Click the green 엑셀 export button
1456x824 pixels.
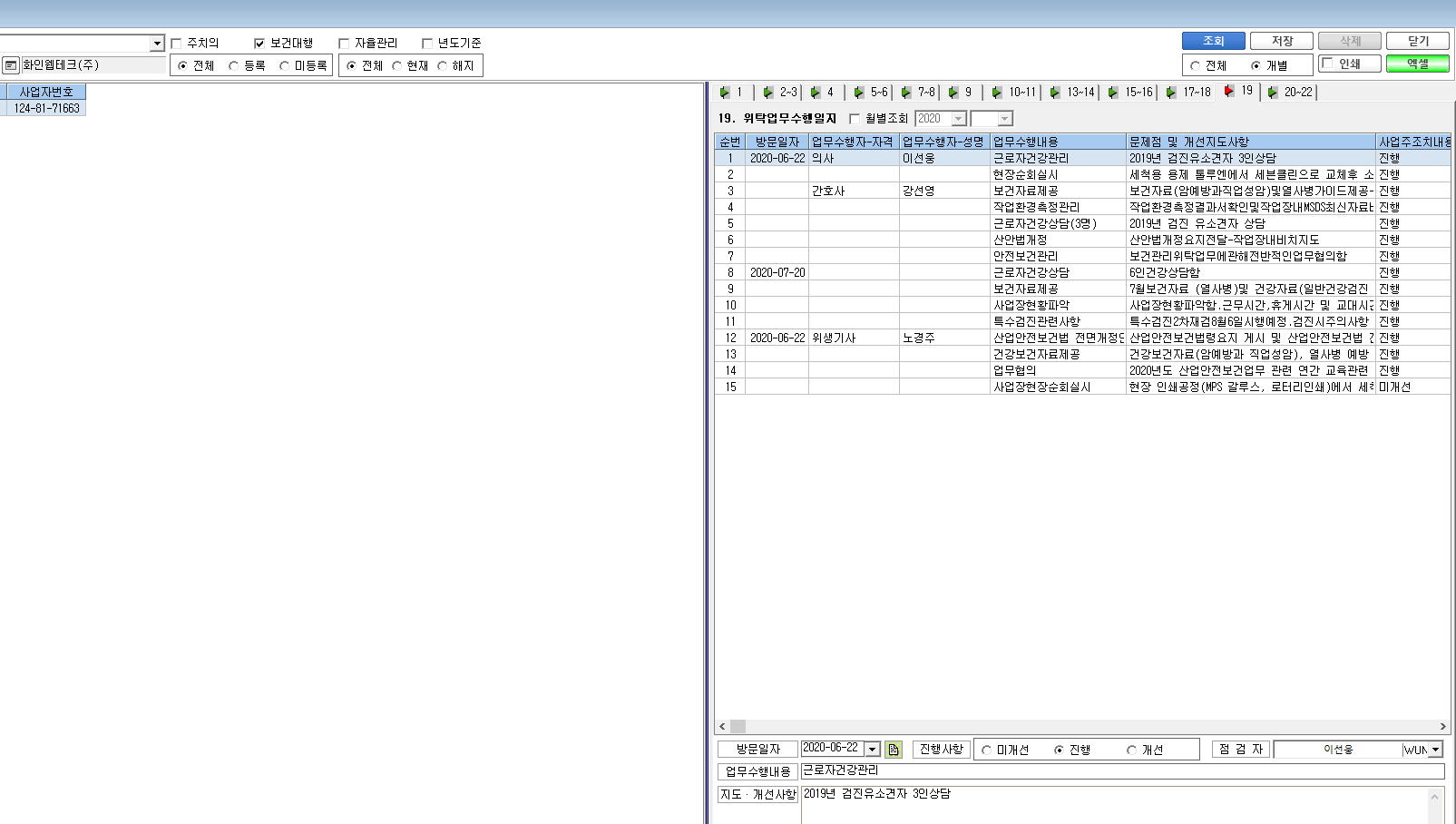(1418, 64)
